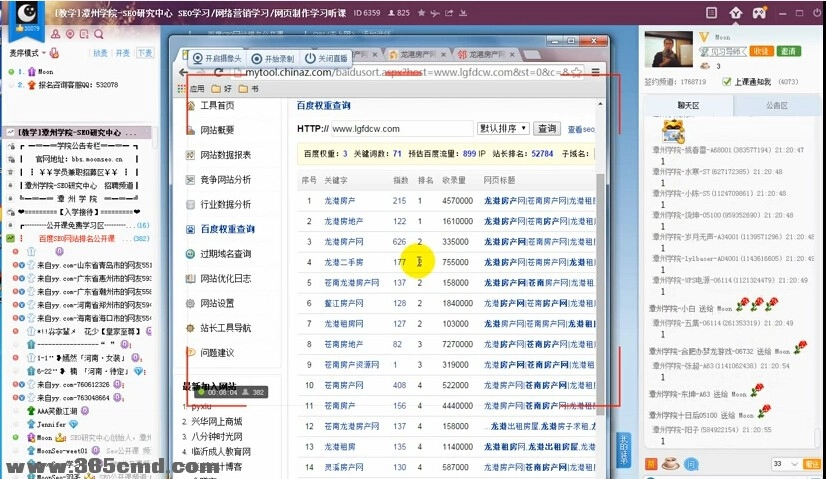Click the browser back arrow

pyautogui.click(x=183, y=72)
